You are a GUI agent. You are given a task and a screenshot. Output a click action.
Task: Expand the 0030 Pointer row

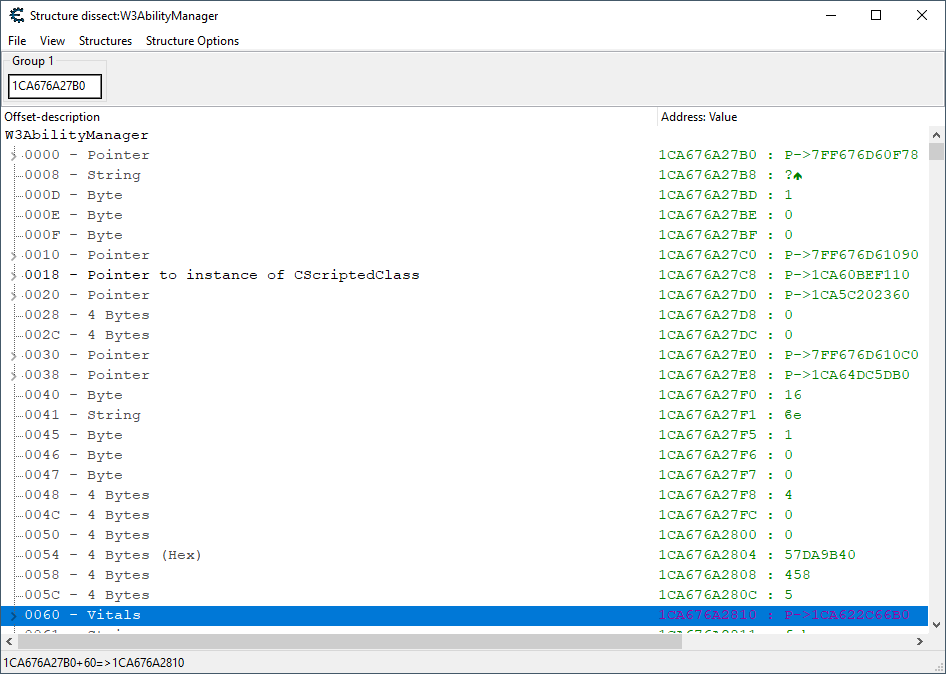pyautogui.click(x=14, y=355)
